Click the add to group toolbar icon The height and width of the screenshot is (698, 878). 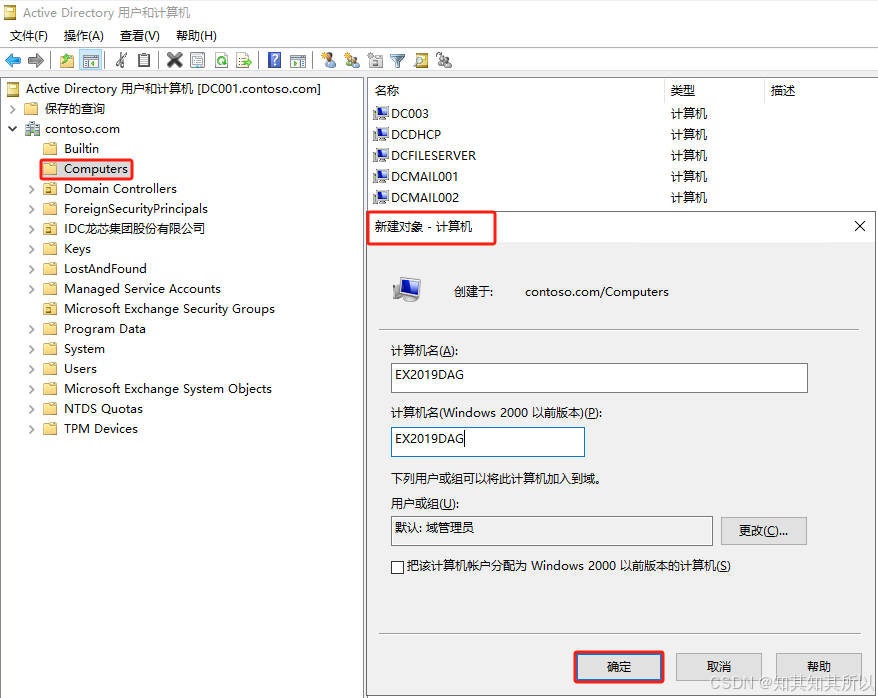444,60
